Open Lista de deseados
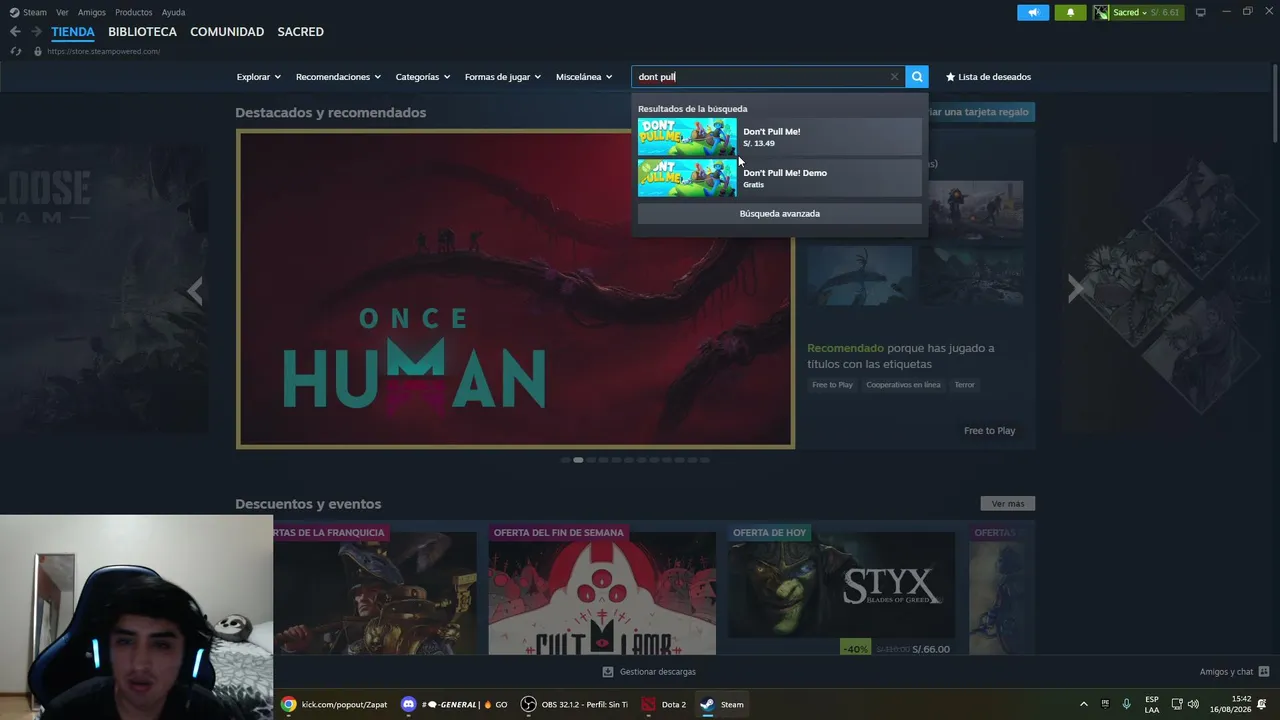 point(988,77)
